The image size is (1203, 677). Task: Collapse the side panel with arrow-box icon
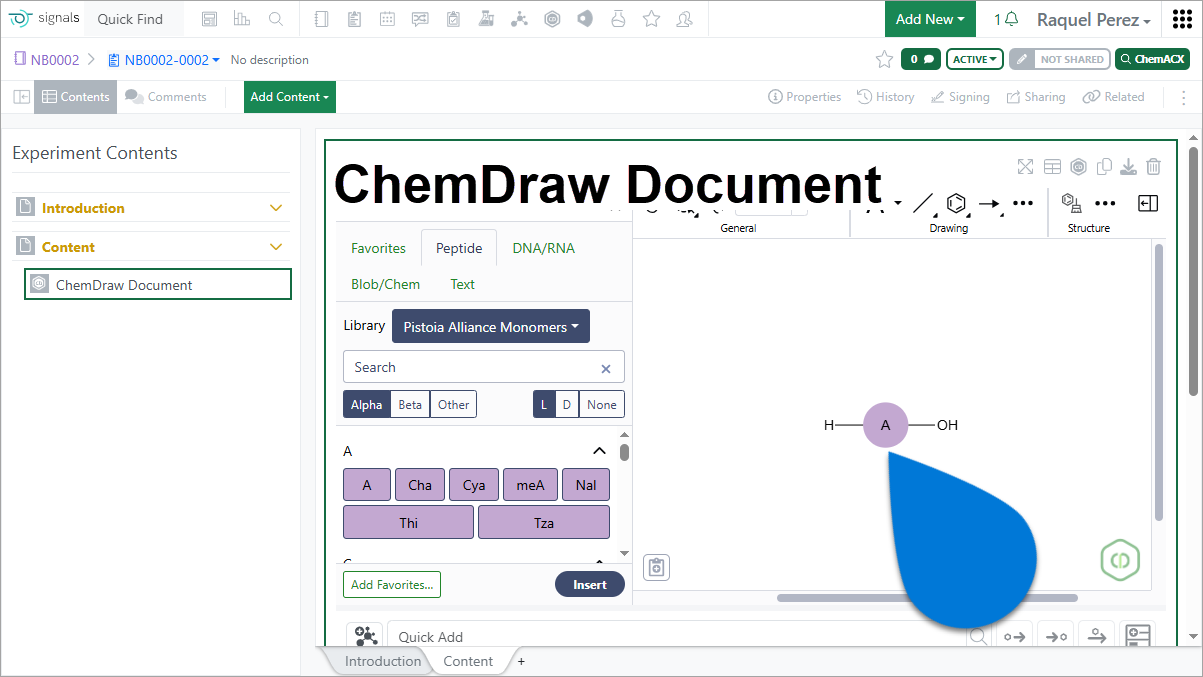[1148, 203]
